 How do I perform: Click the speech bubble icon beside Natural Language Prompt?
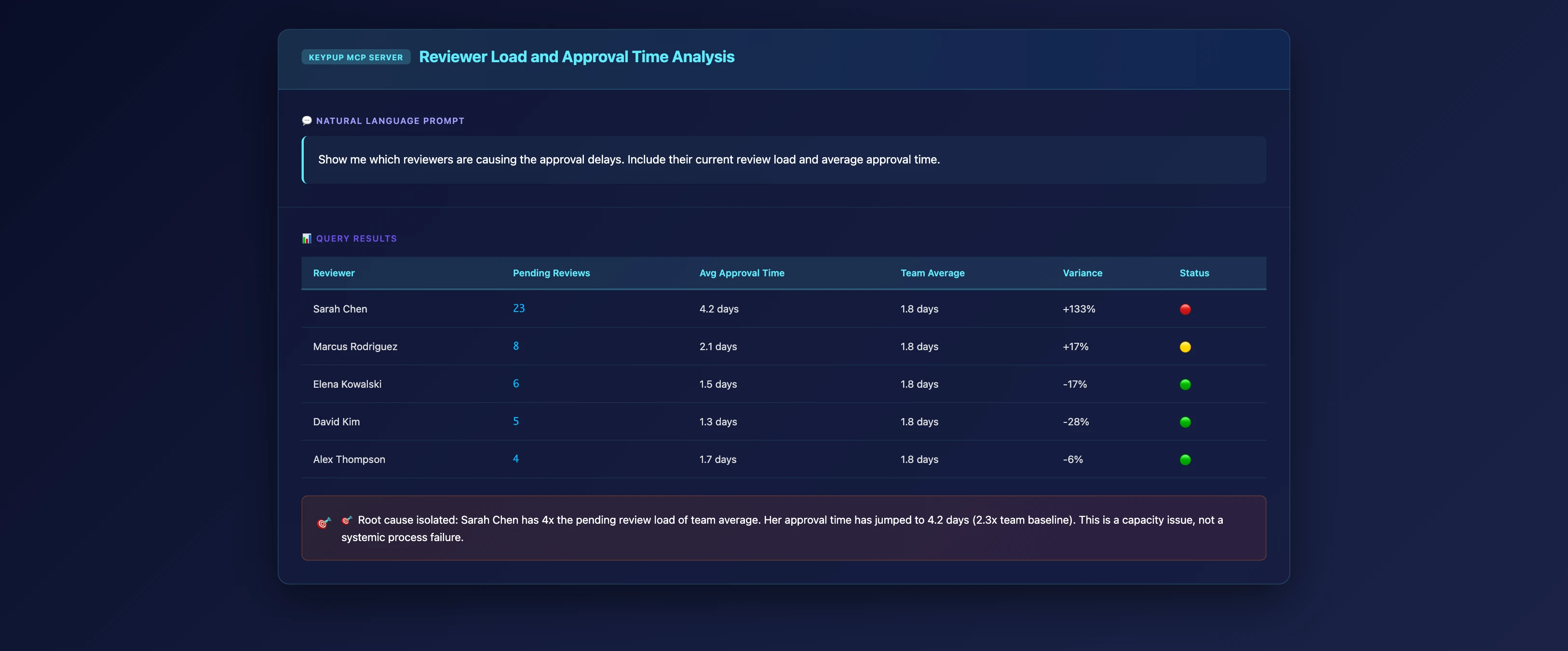coord(307,121)
